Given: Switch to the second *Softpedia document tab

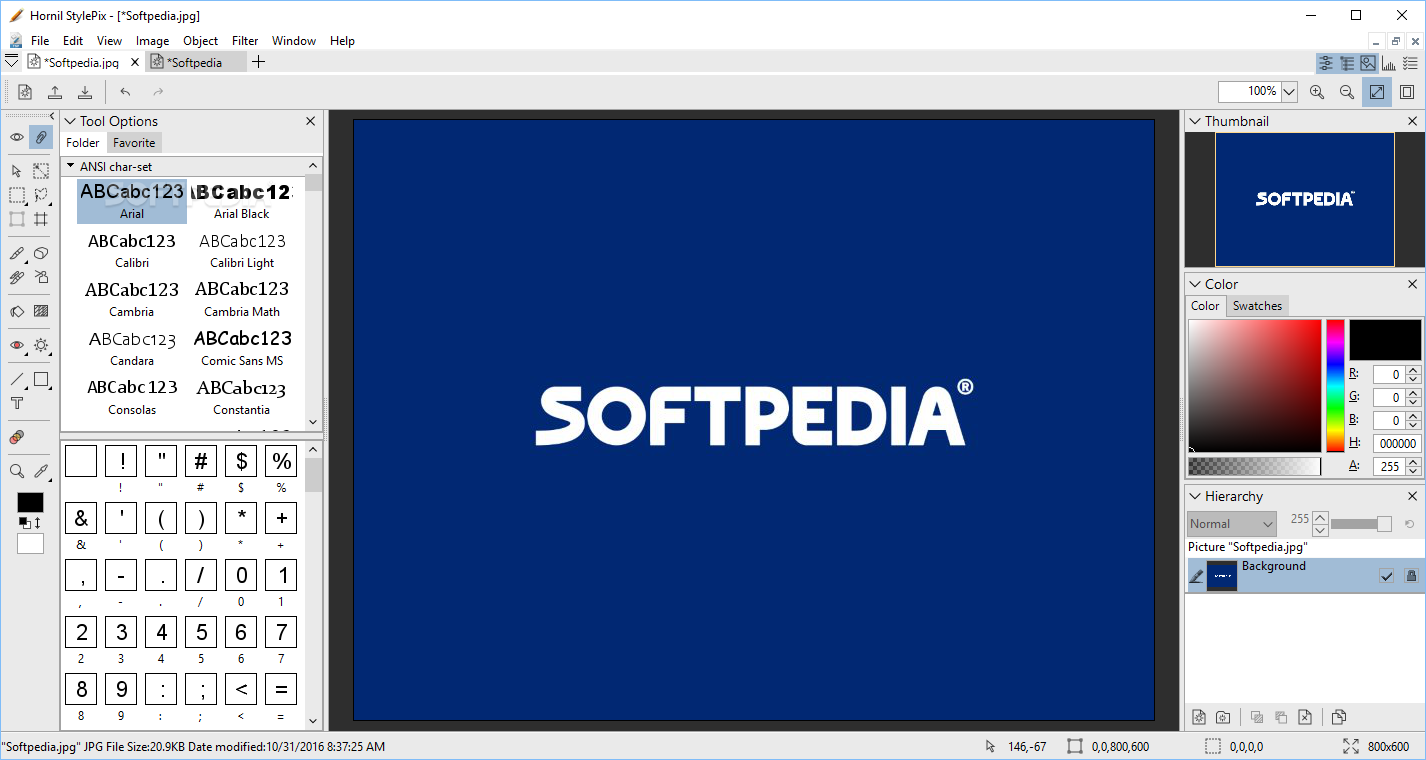Looking at the screenshot, I should pos(196,62).
